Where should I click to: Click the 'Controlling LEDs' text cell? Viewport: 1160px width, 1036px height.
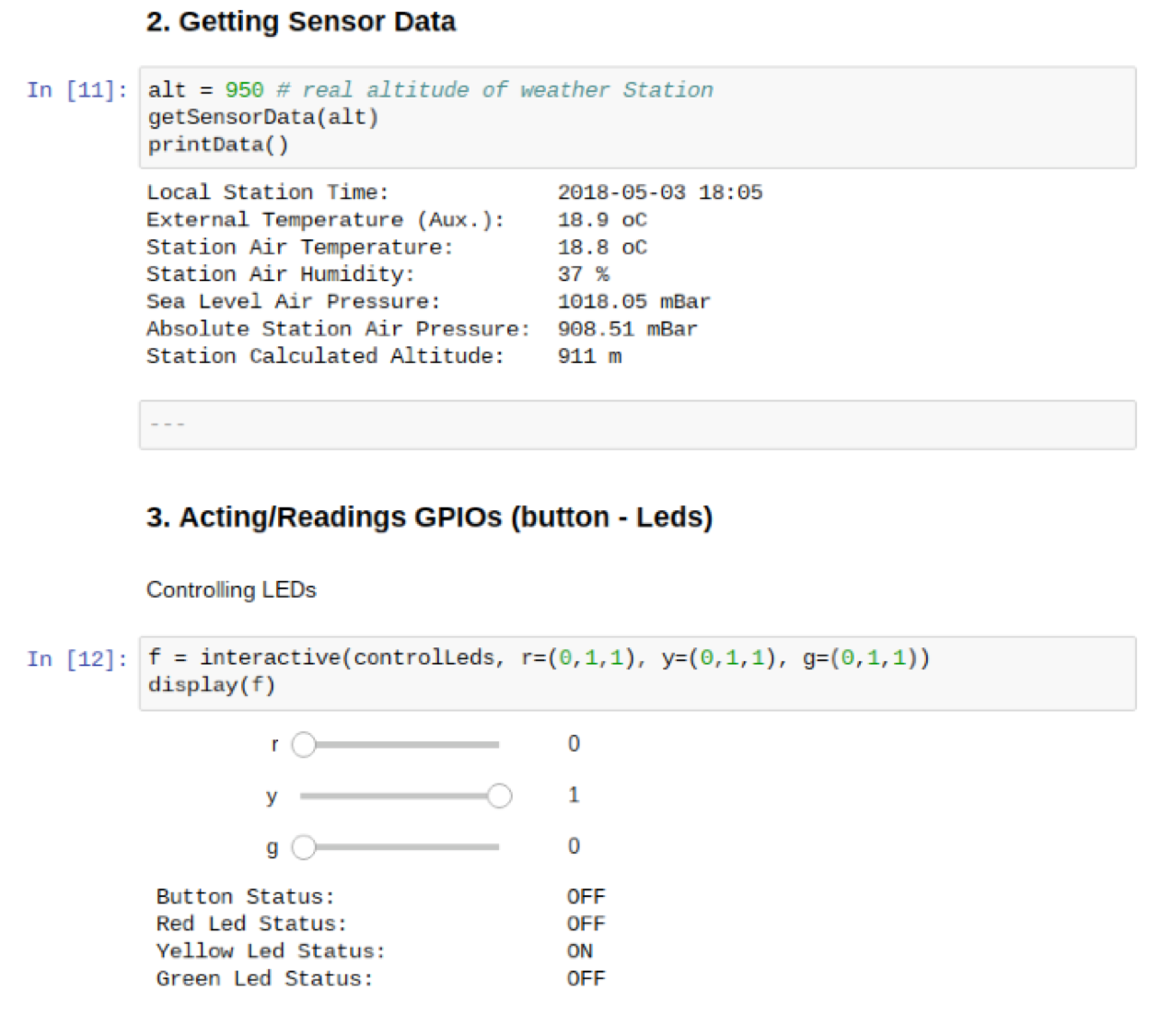point(231,590)
